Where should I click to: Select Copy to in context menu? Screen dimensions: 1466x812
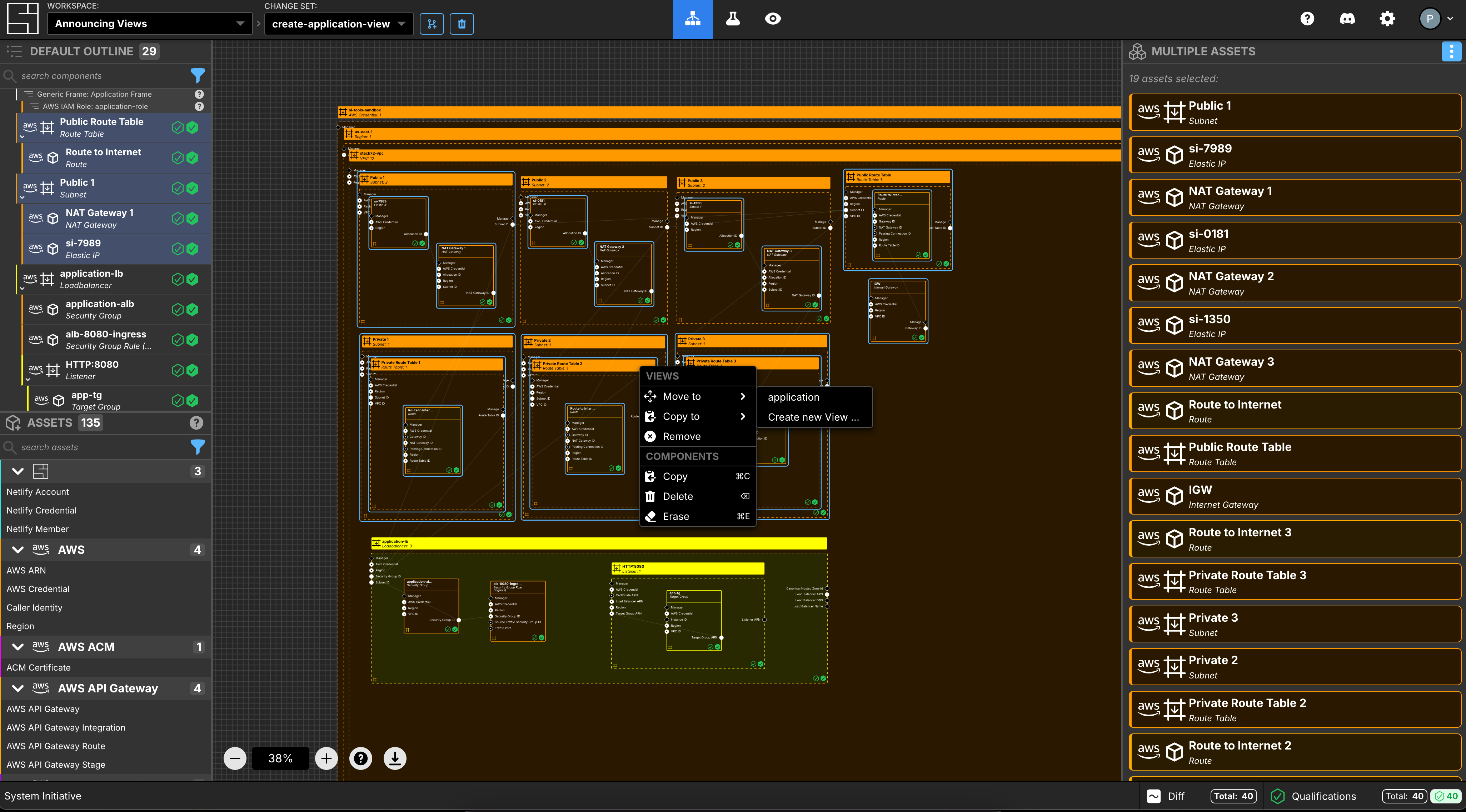click(x=680, y=416)
